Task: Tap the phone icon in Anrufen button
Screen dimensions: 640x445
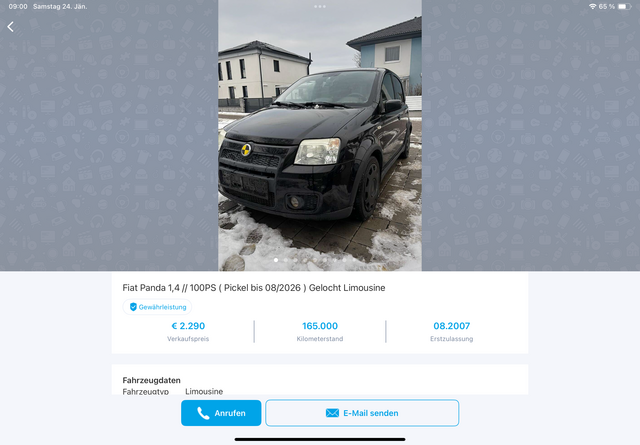Action: pos(203,413)
